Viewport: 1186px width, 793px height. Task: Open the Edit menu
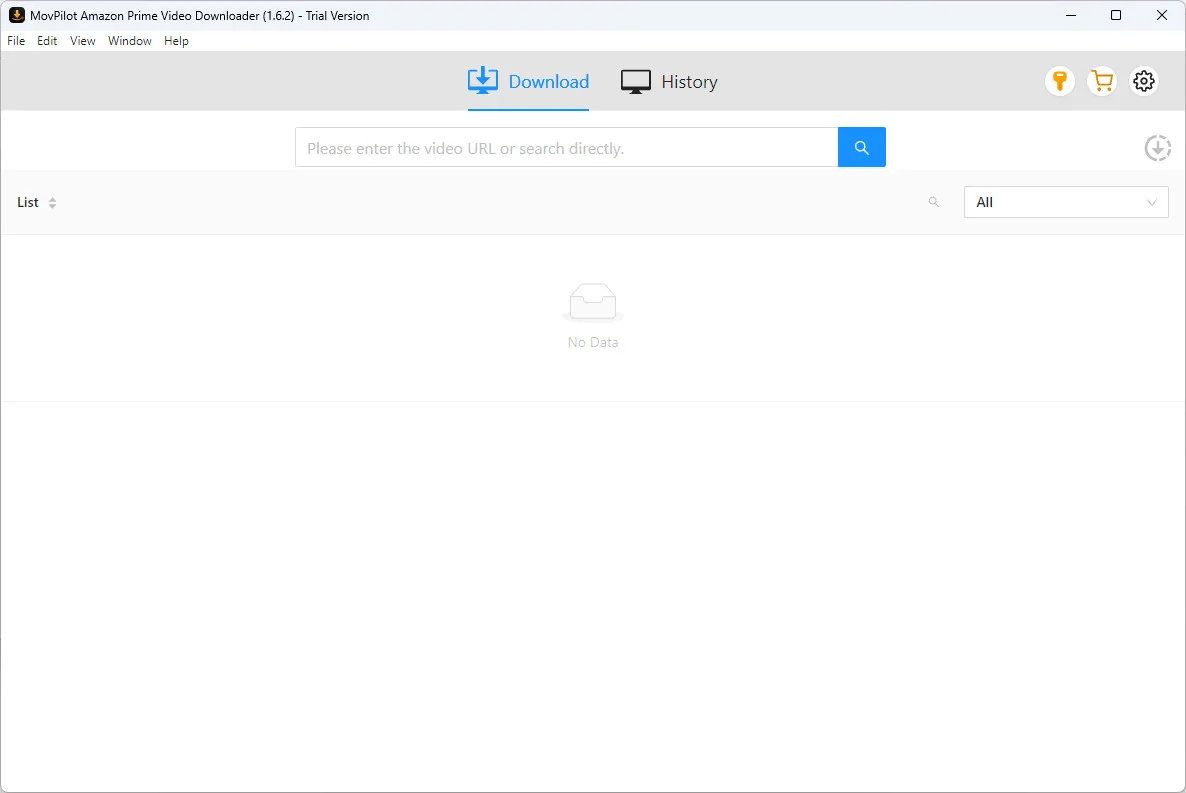(x=47, y=41)
